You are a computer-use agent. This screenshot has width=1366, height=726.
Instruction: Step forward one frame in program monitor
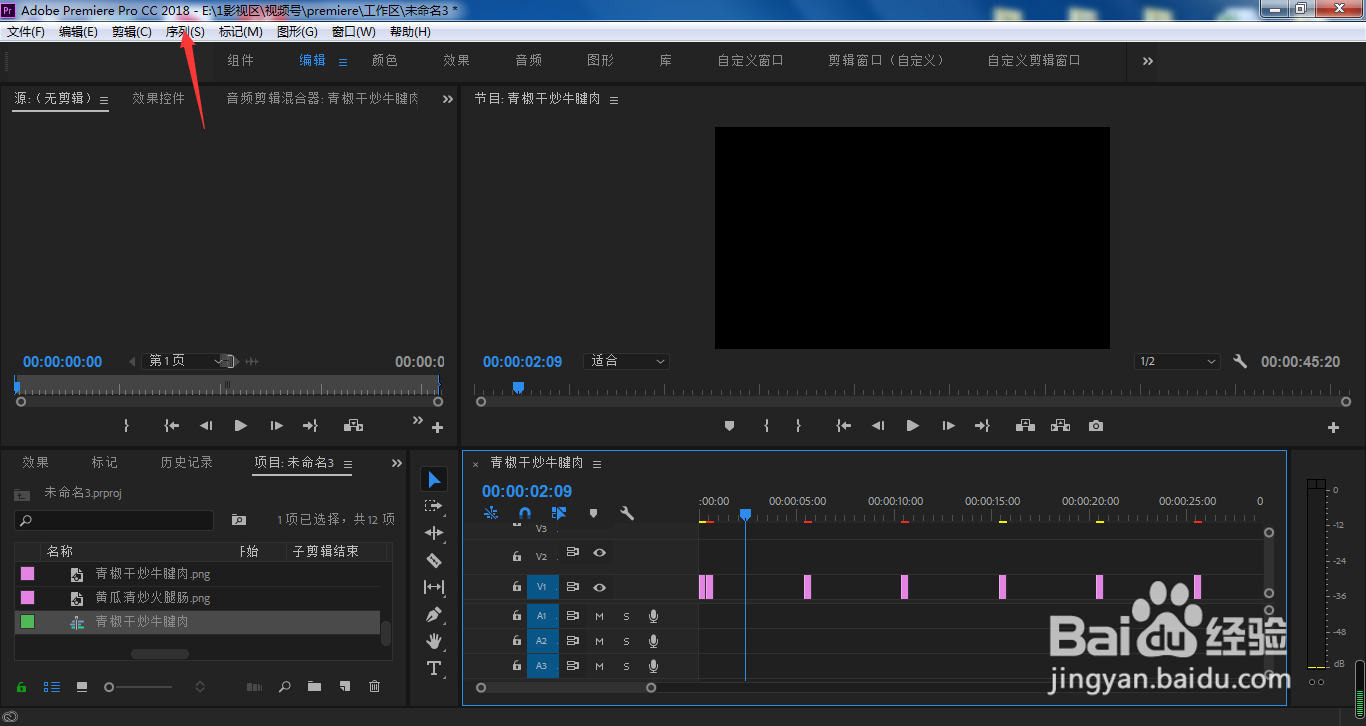948,426
